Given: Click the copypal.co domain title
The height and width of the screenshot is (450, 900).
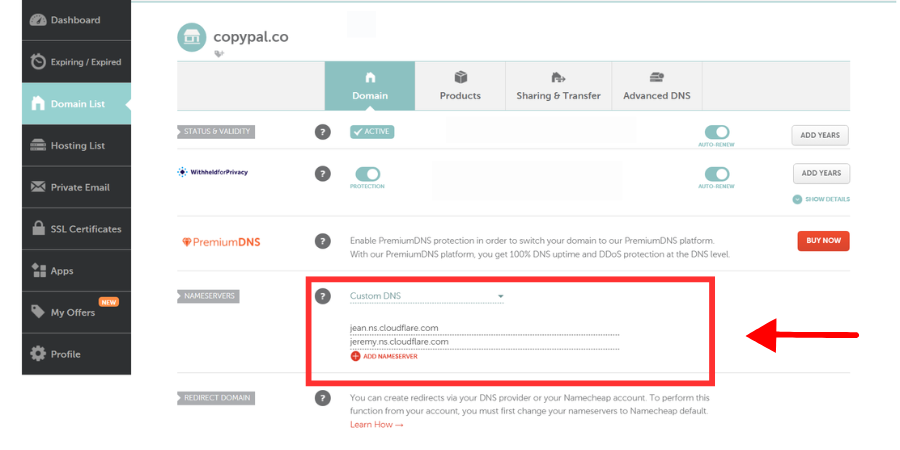Looking at the screenshot, I should pos(251,37).
